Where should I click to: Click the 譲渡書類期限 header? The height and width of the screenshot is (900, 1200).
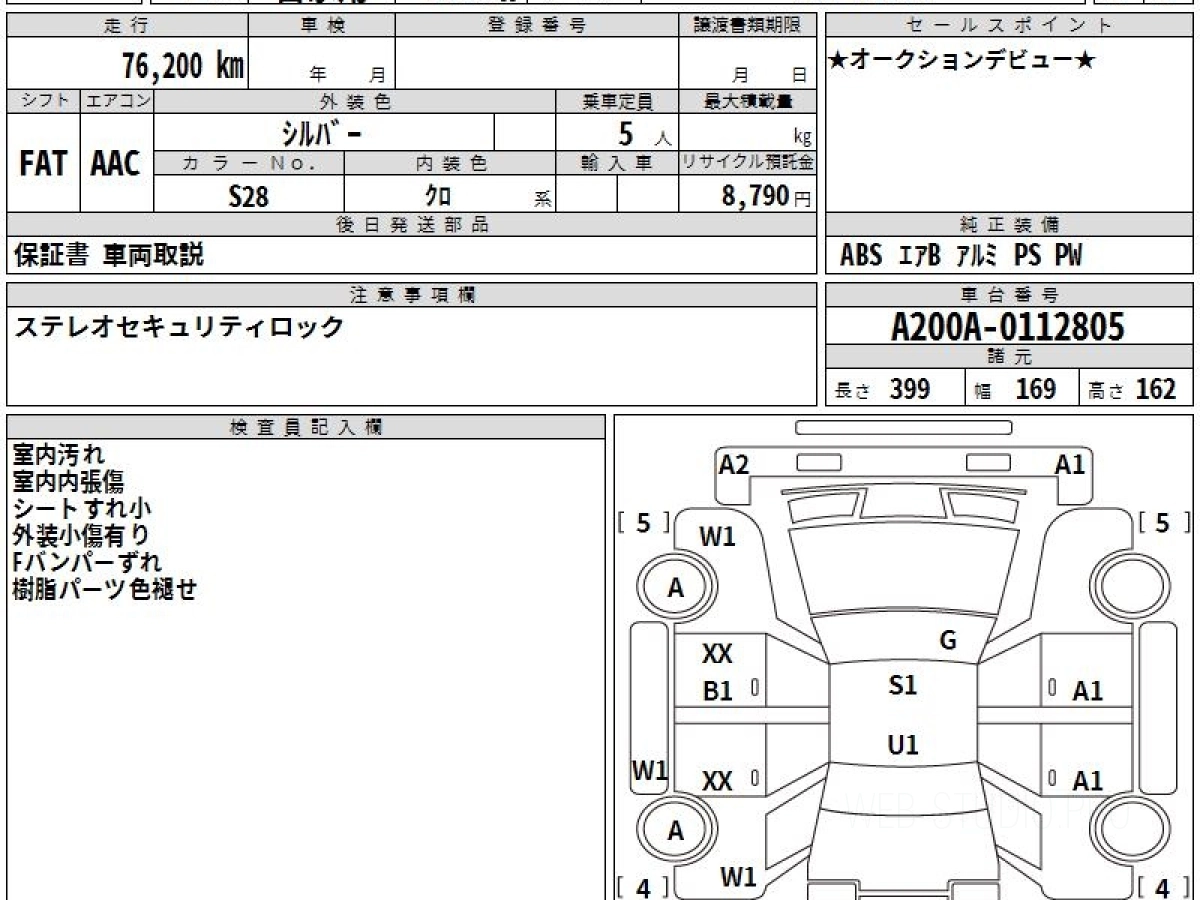pyautogui.click(x=747, y=26)
